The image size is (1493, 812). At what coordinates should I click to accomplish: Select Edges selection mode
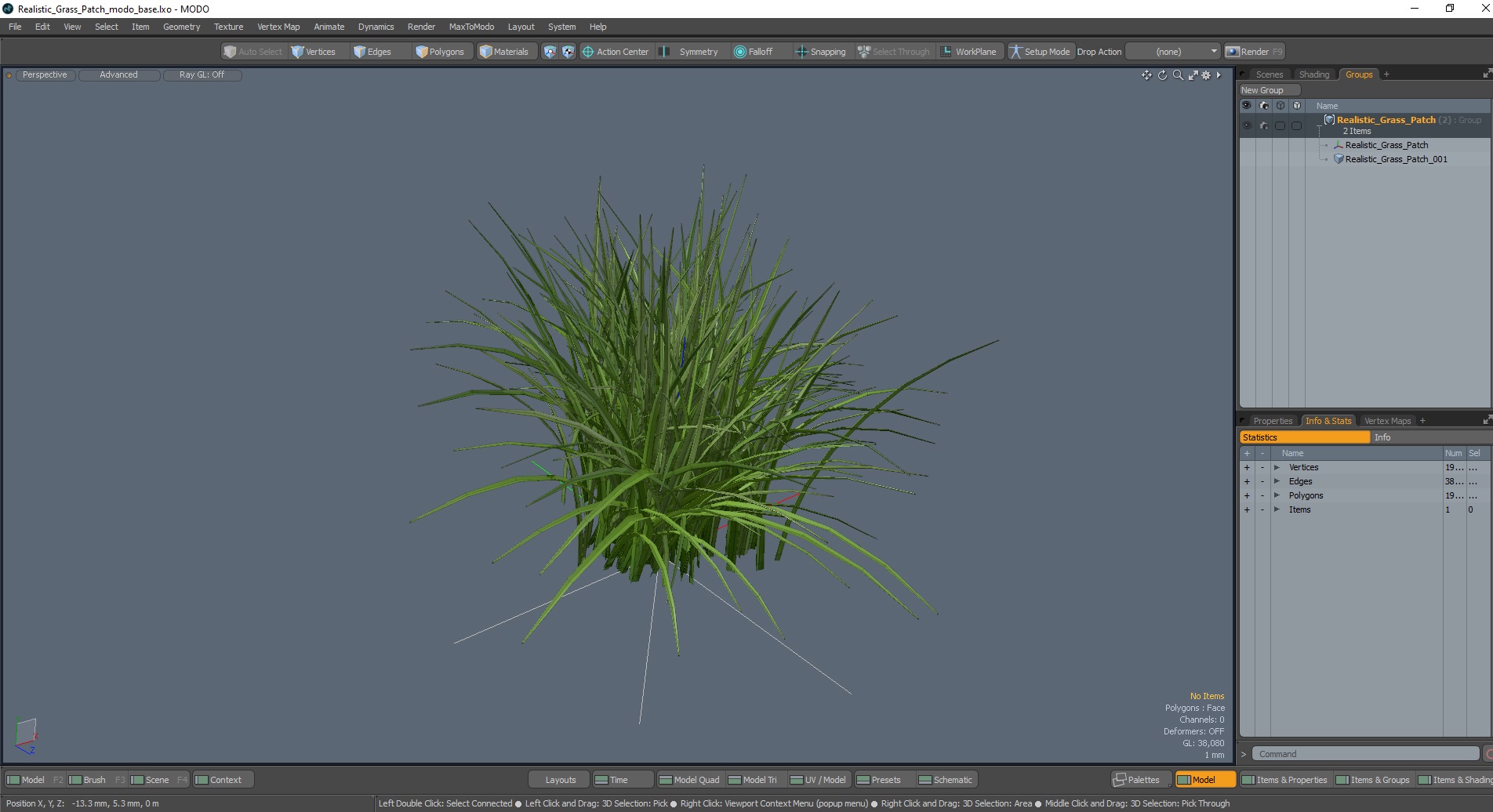coord(372,52)
